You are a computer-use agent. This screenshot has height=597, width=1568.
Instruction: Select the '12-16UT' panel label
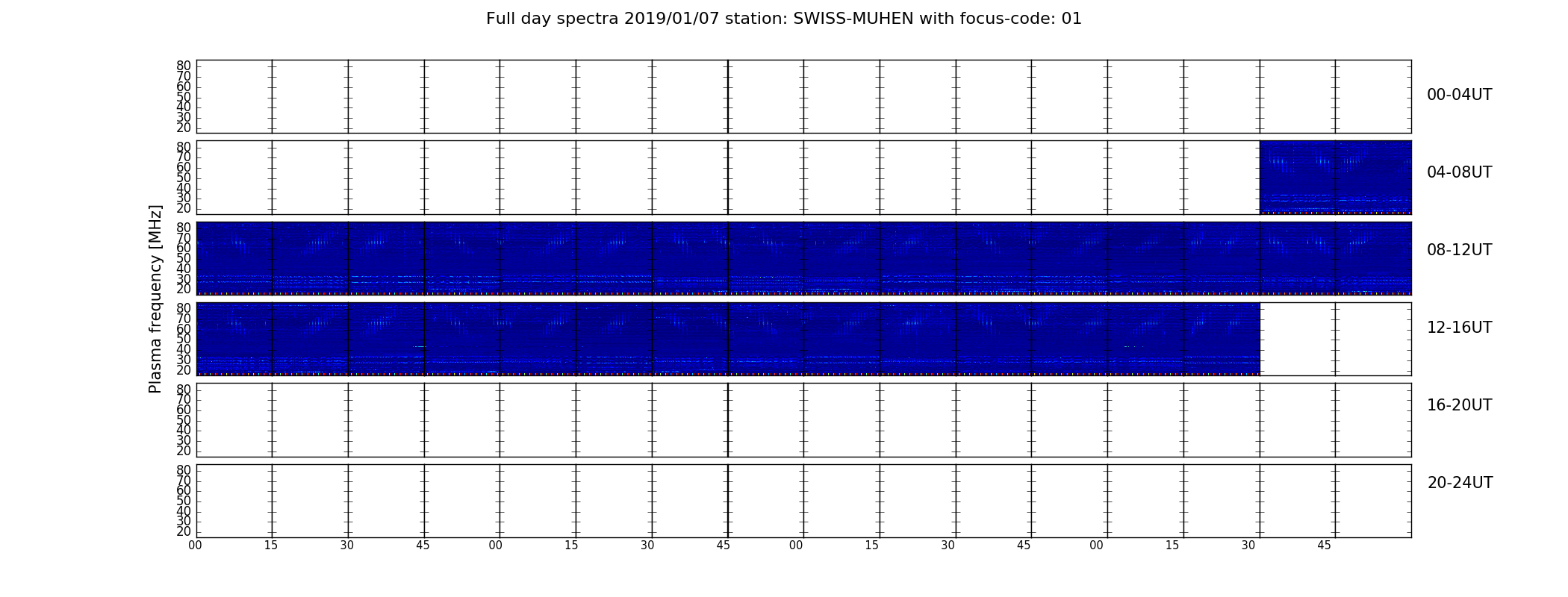[1459, 328]
